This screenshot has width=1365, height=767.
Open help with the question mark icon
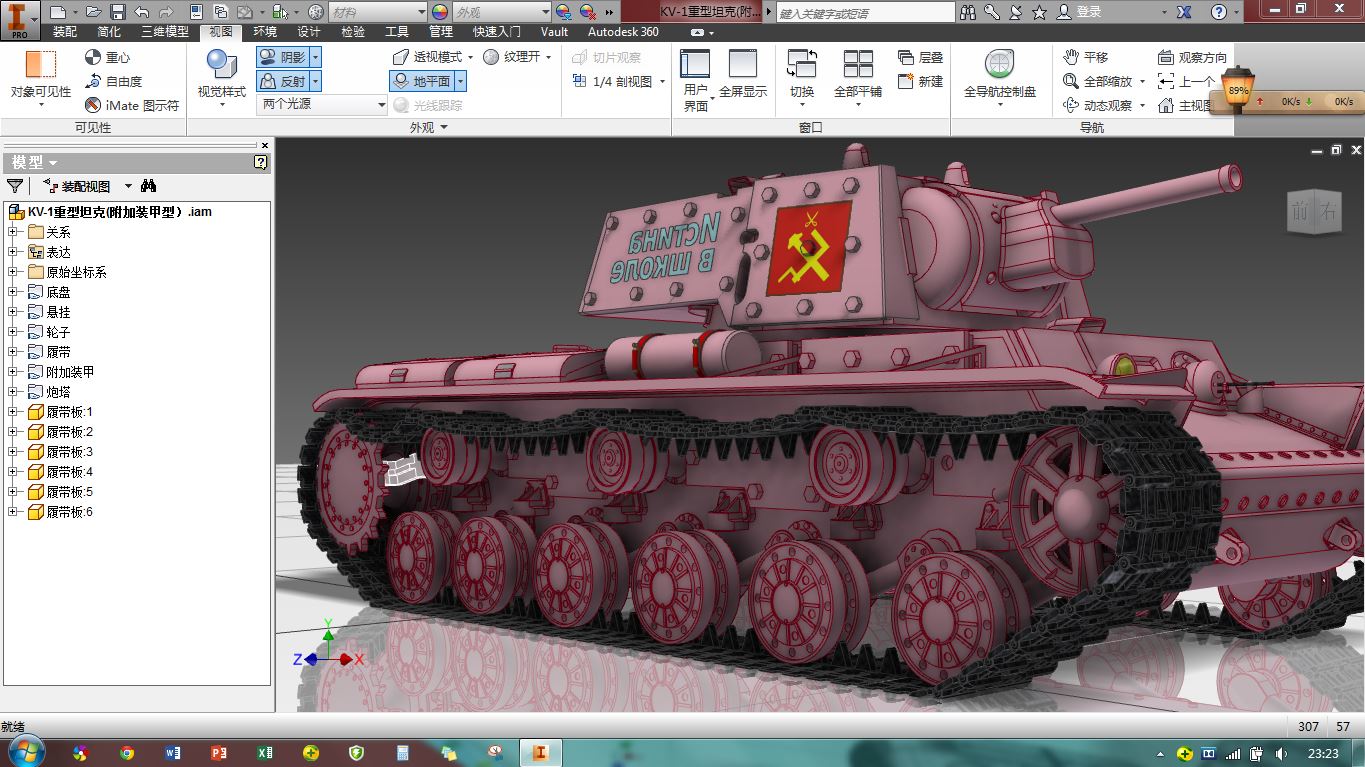pos(1219,12)
